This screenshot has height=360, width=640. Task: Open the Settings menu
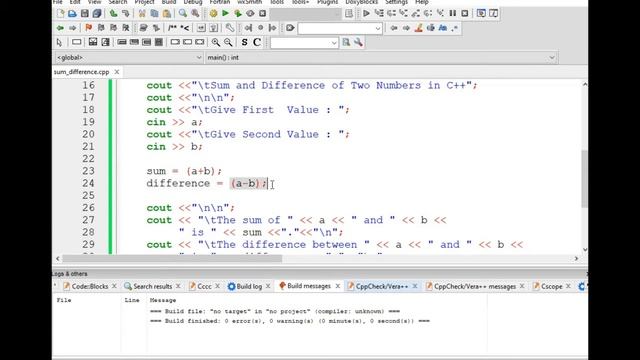click(396, 2)
